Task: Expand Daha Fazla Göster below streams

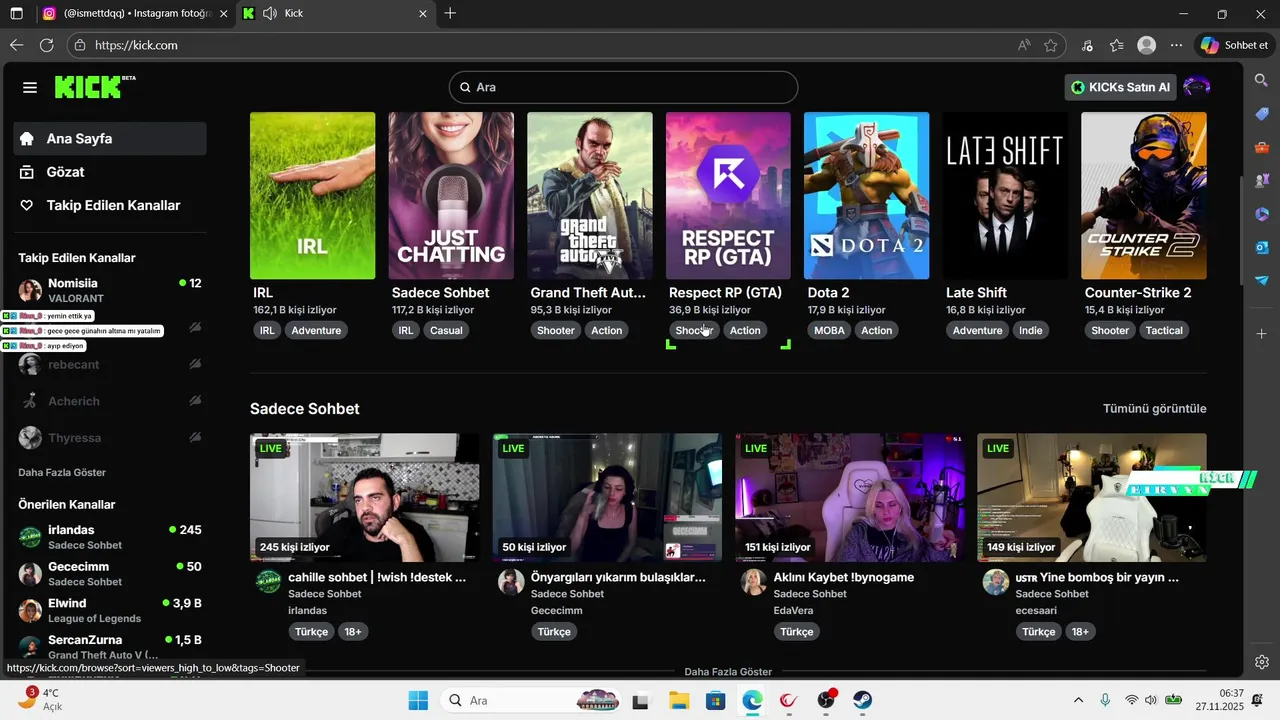Action: tap(728, 671)
